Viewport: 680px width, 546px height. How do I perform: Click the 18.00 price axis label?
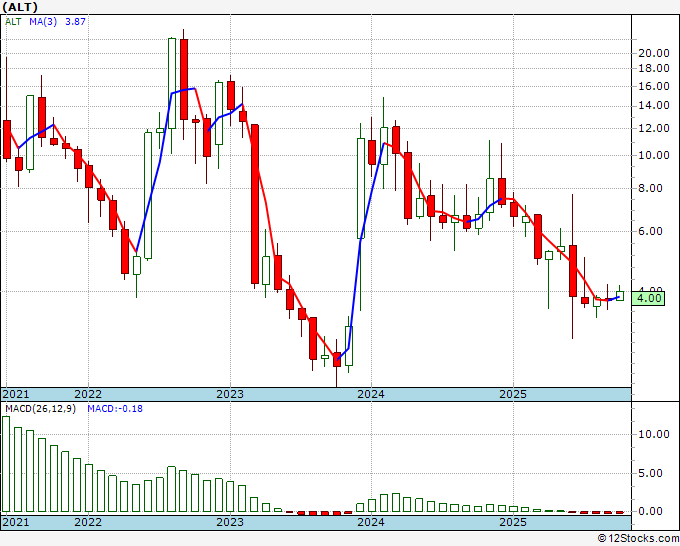pyautogui.click(x=654, y=69)
